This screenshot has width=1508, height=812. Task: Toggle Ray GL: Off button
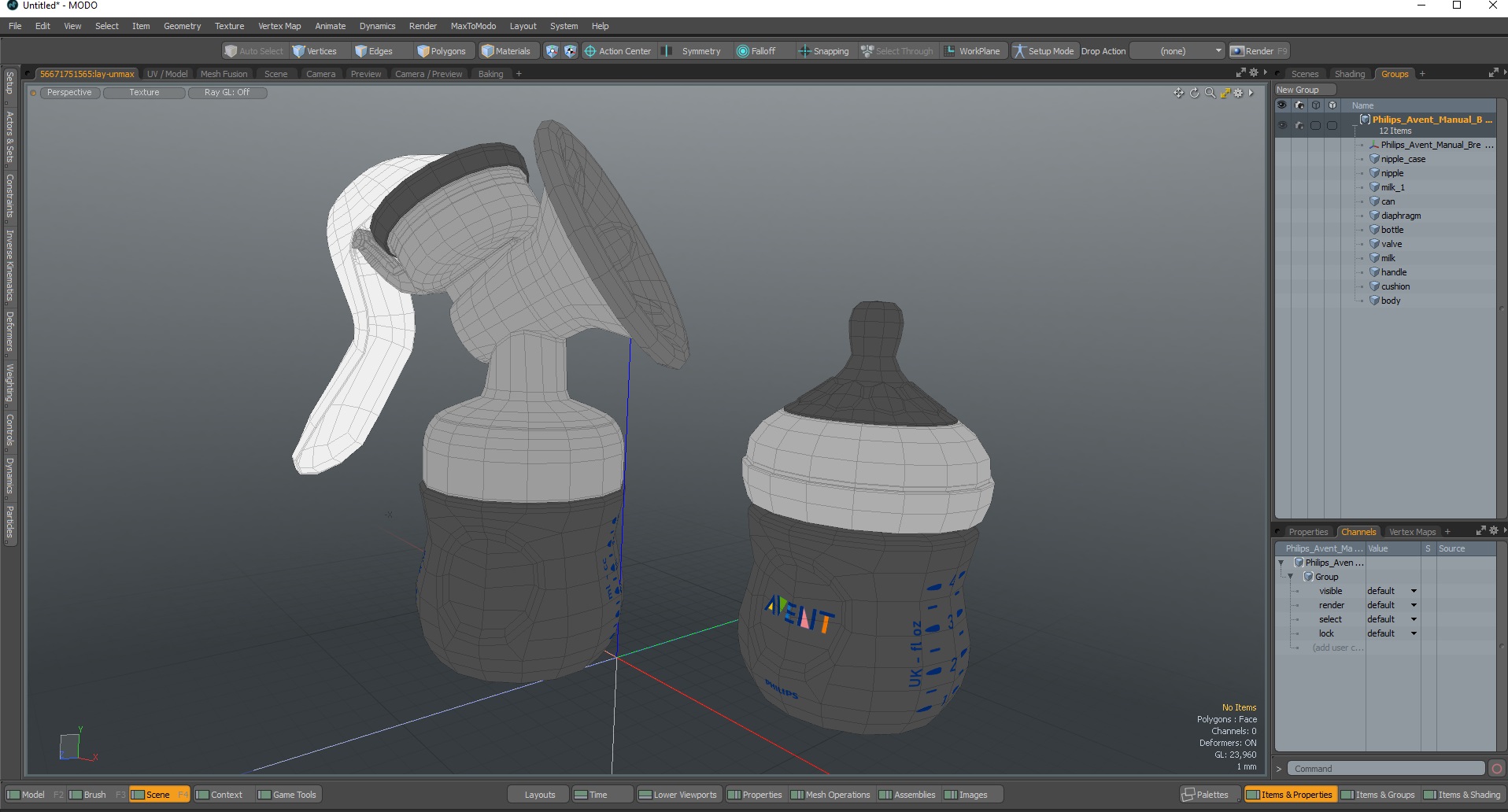227,93
